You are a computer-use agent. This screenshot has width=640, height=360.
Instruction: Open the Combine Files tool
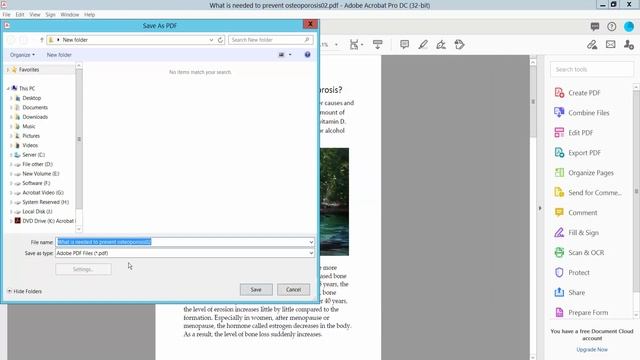pos(581,113)
